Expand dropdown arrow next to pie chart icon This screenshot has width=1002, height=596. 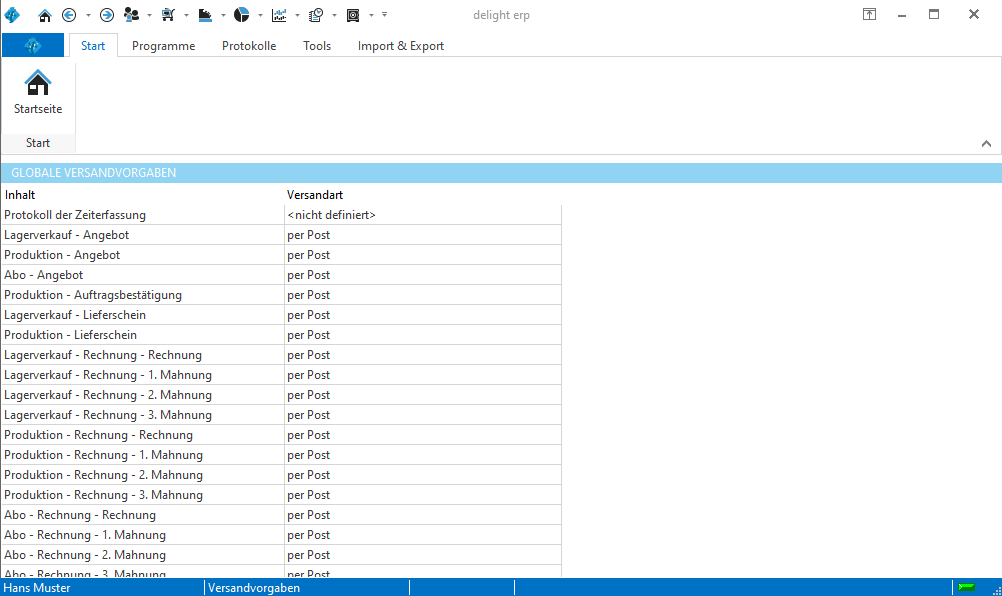point(261,15)
